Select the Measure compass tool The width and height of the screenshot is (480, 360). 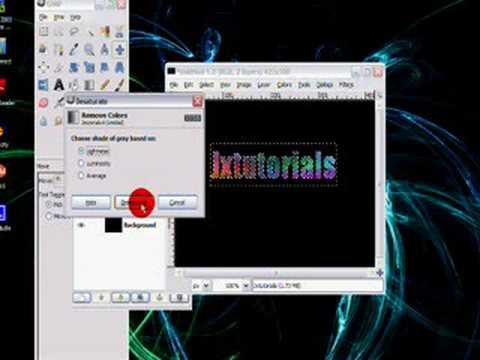[x=105, y=50]
